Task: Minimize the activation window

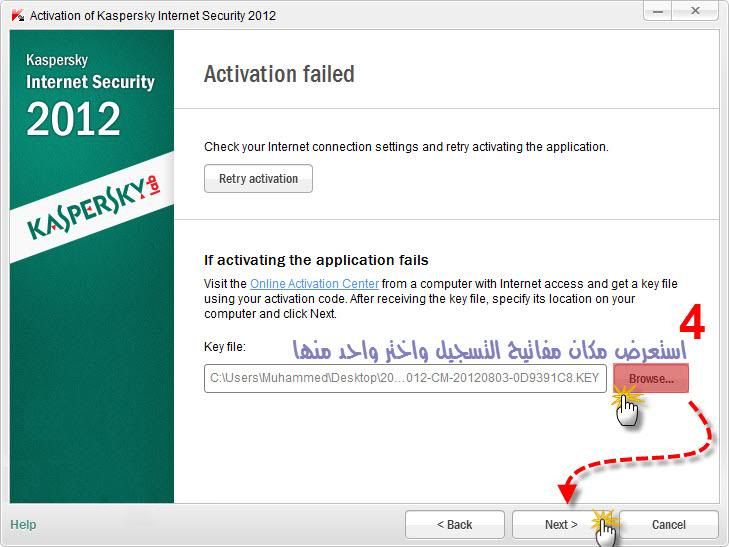Action: pyautogui.click(x=658, y=11)
